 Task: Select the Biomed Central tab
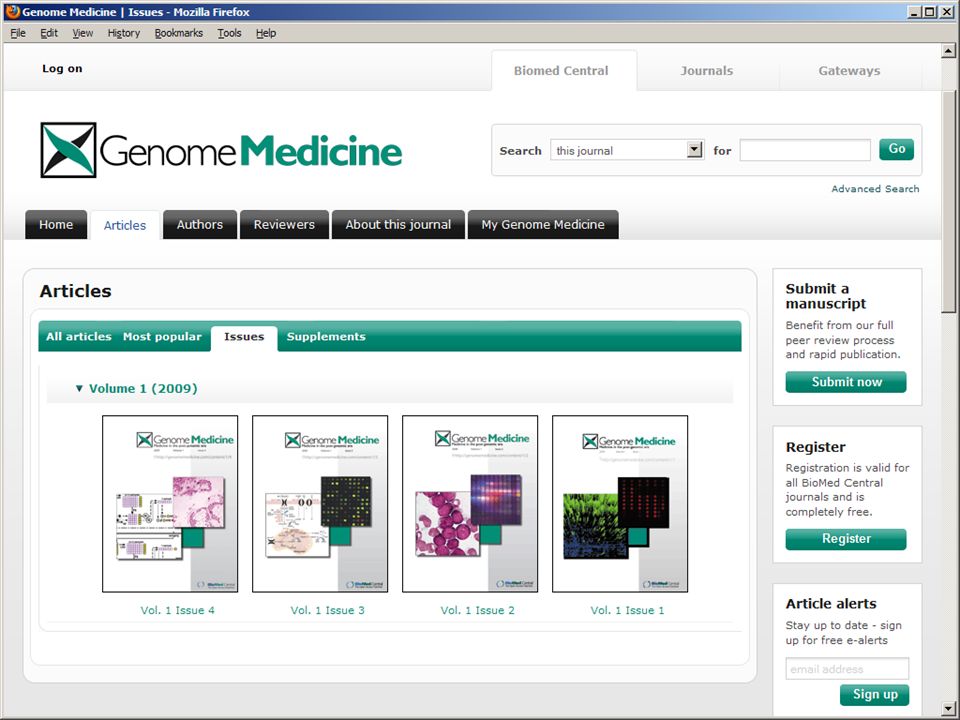[564, 70]
